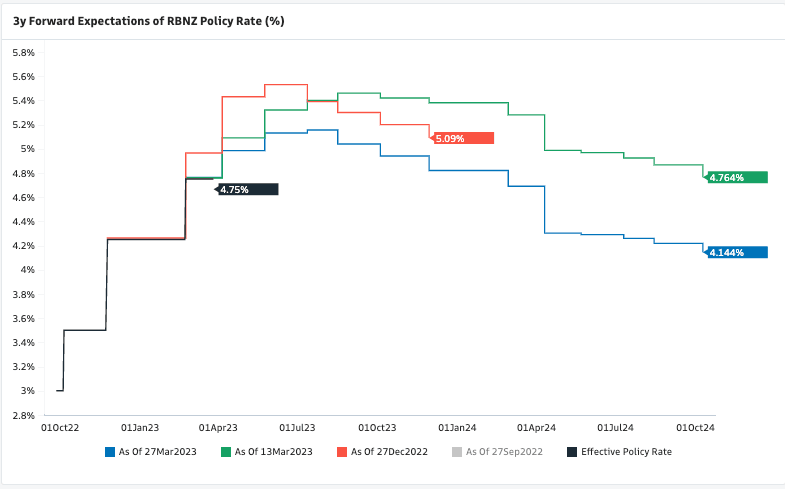The image size is (785, 489).
Task: Toggle the Effective Policy Rate legend label
Action: [626, 452]
